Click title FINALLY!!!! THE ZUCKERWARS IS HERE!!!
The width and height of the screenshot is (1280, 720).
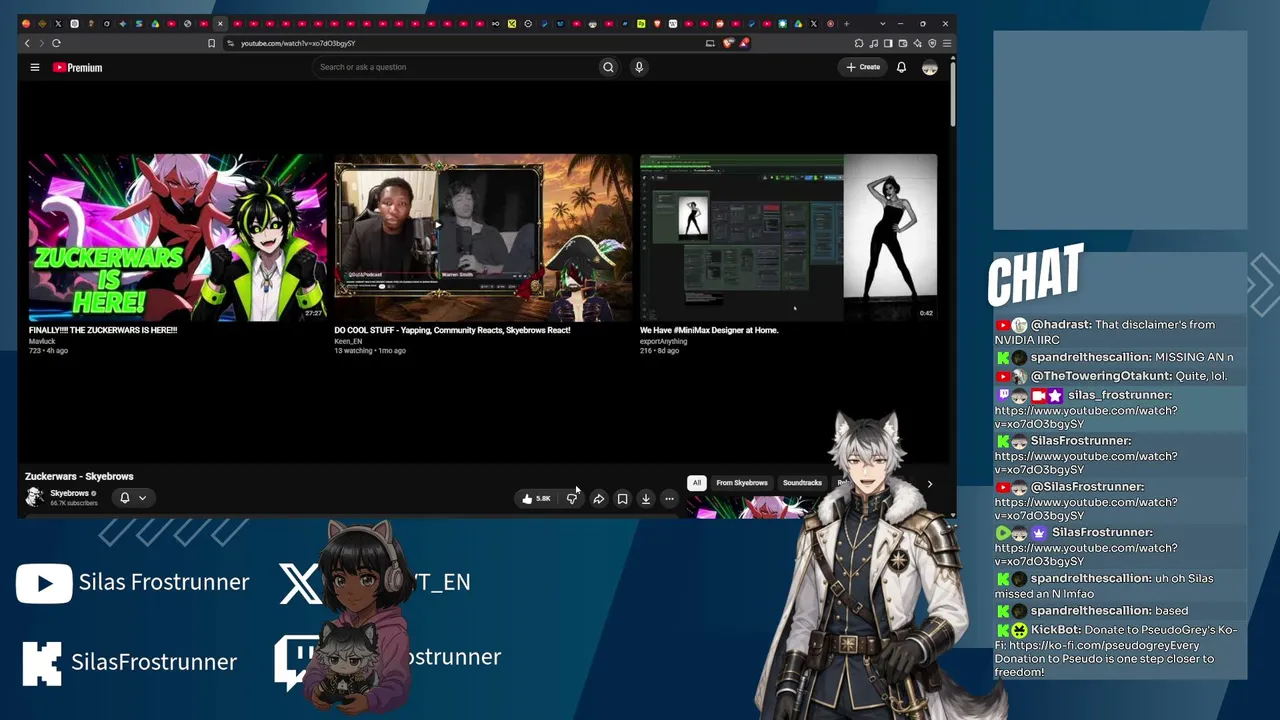pos(103,330)
